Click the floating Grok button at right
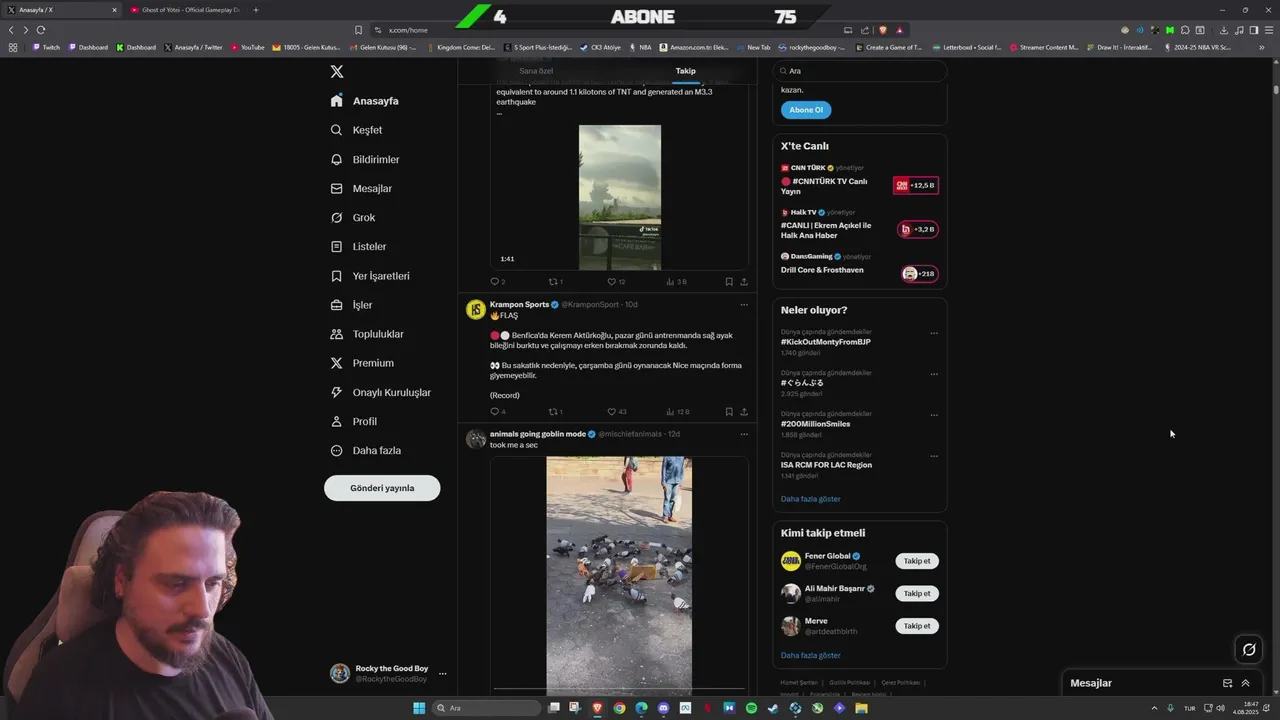Screen dimensions: 1280x720 click(1249, 650)
